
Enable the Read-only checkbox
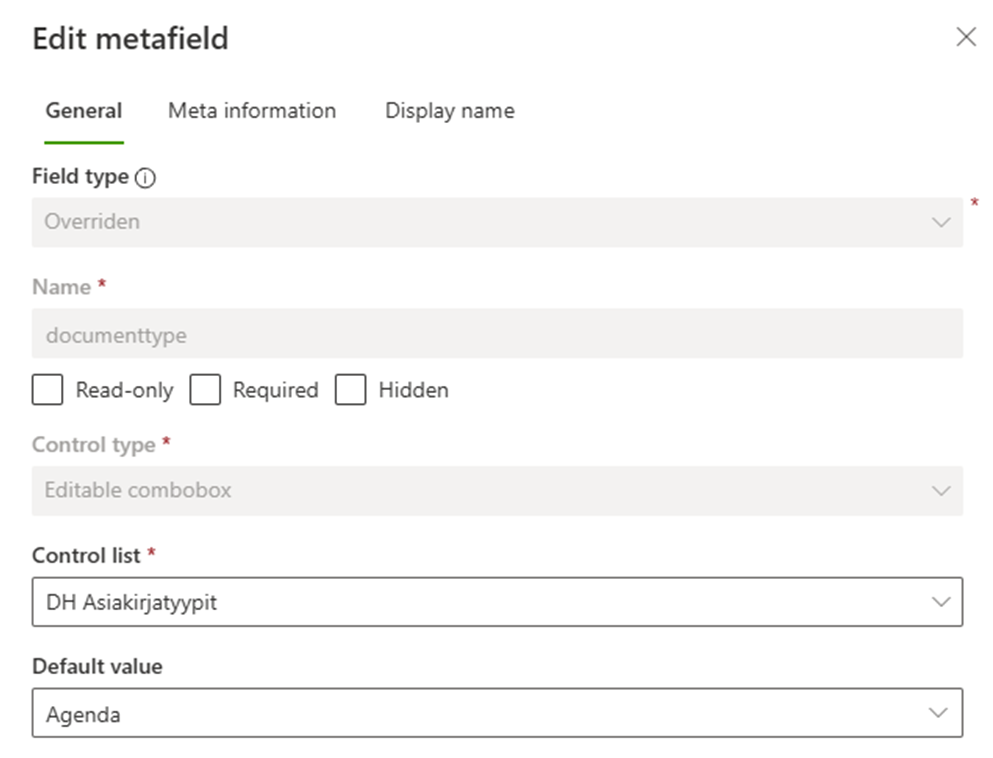pos(47,390)
